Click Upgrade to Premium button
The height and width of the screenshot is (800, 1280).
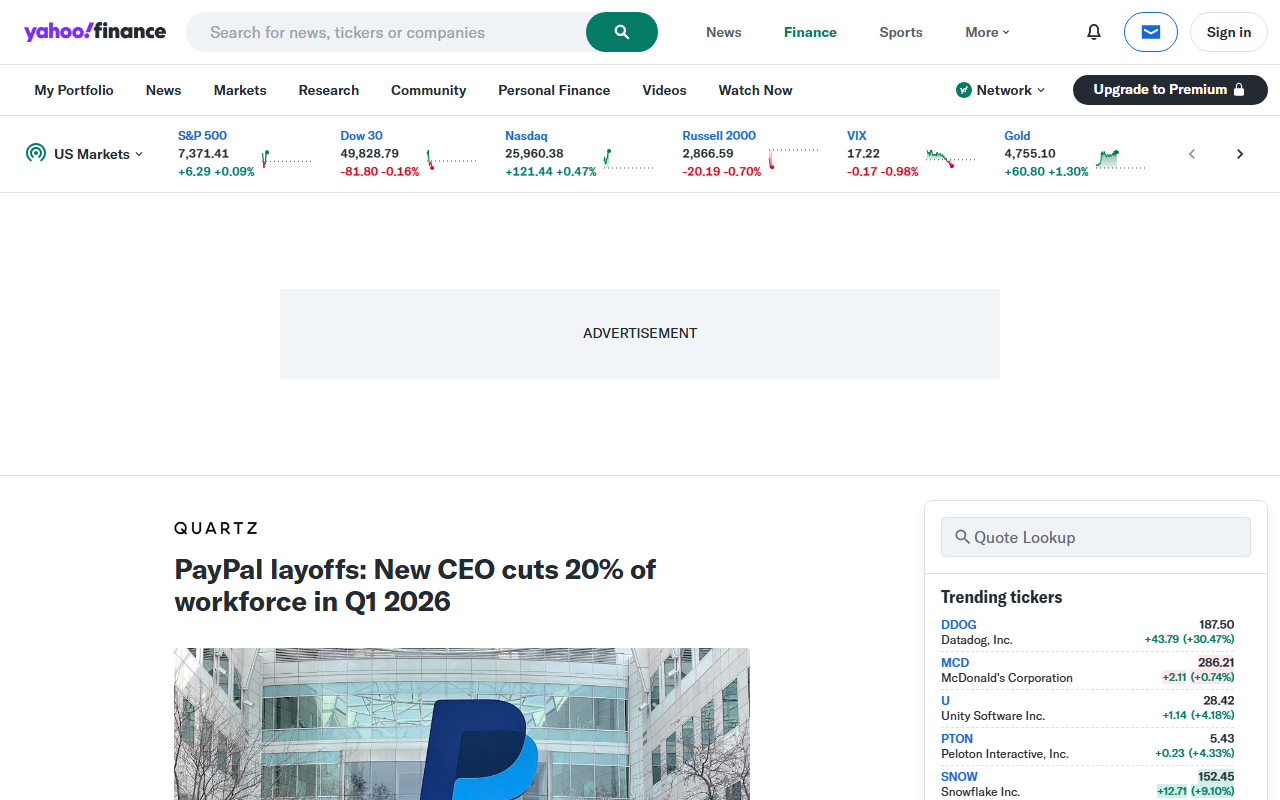(x=1170, y=90)
